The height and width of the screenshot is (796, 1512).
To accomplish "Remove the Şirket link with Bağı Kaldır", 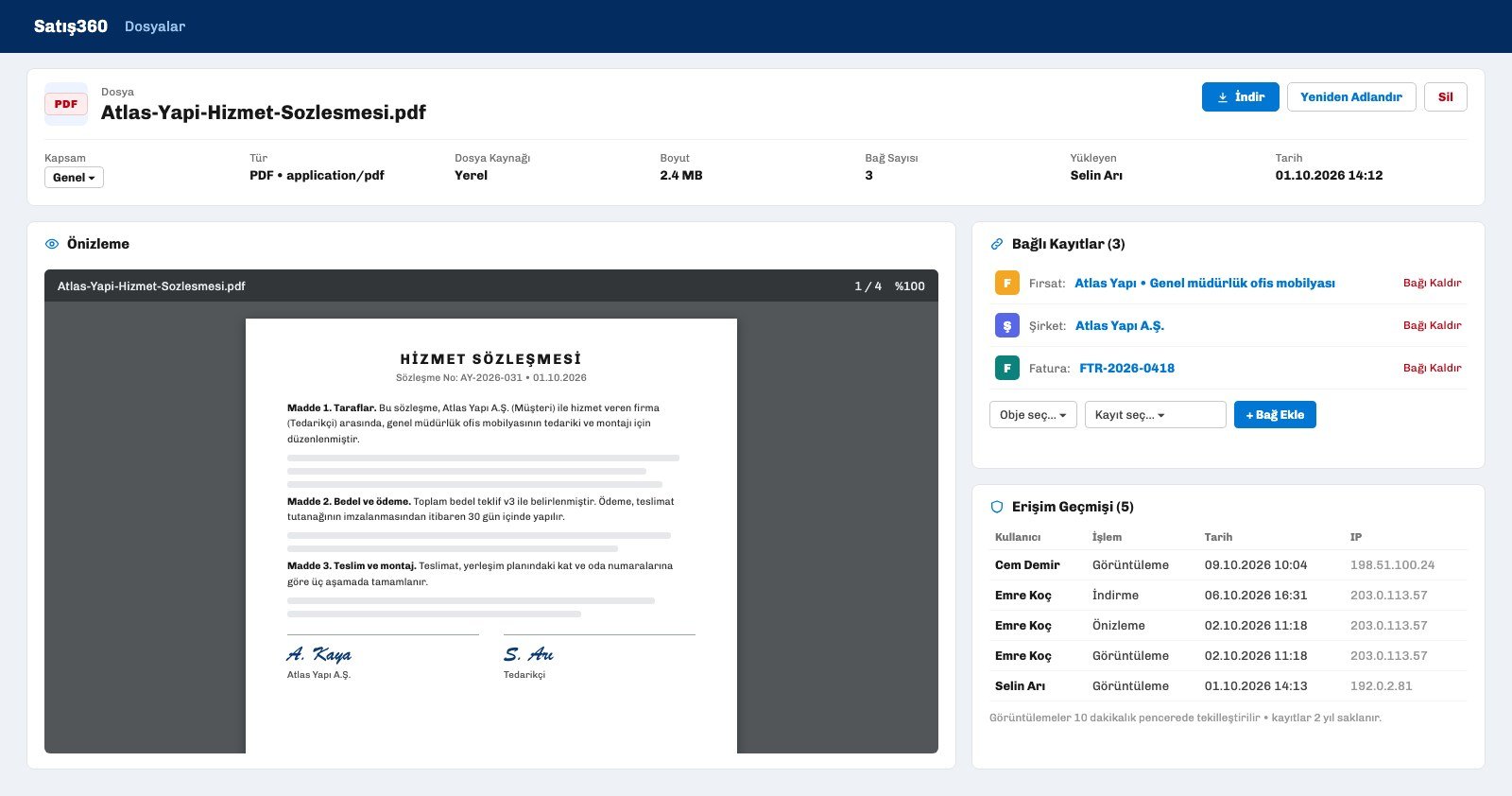I will (1433, 325).
